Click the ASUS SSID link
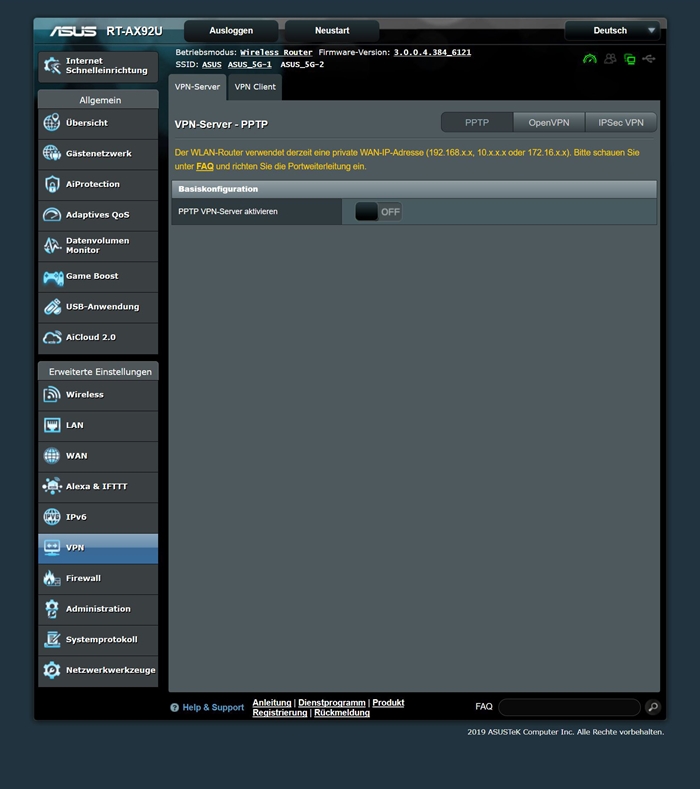 [x=212, y=64]
